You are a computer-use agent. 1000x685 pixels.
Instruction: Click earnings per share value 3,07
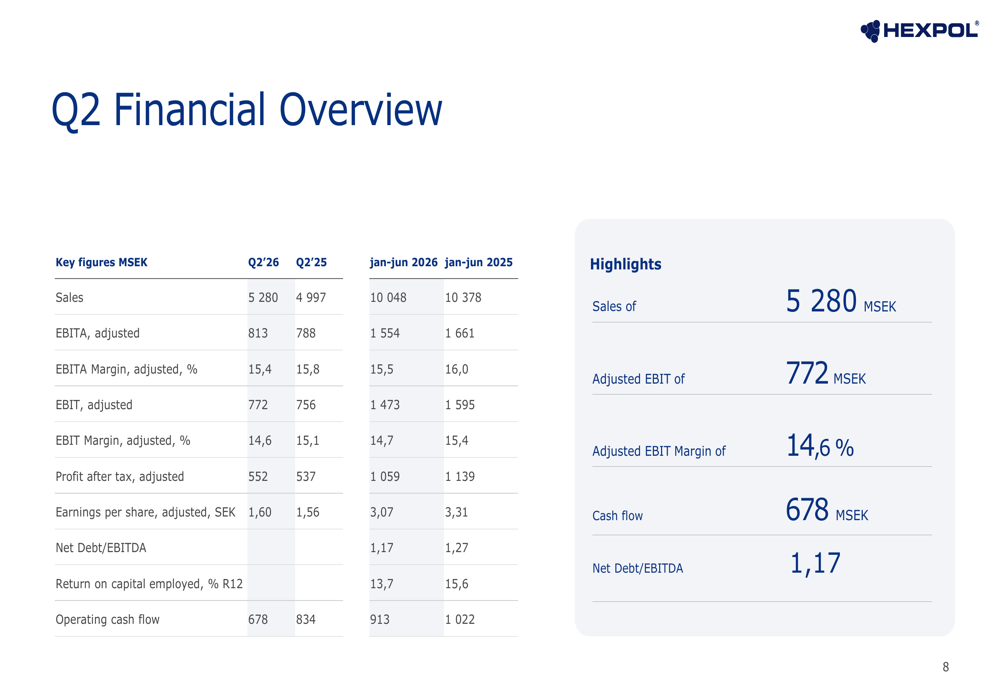(381, 512)
